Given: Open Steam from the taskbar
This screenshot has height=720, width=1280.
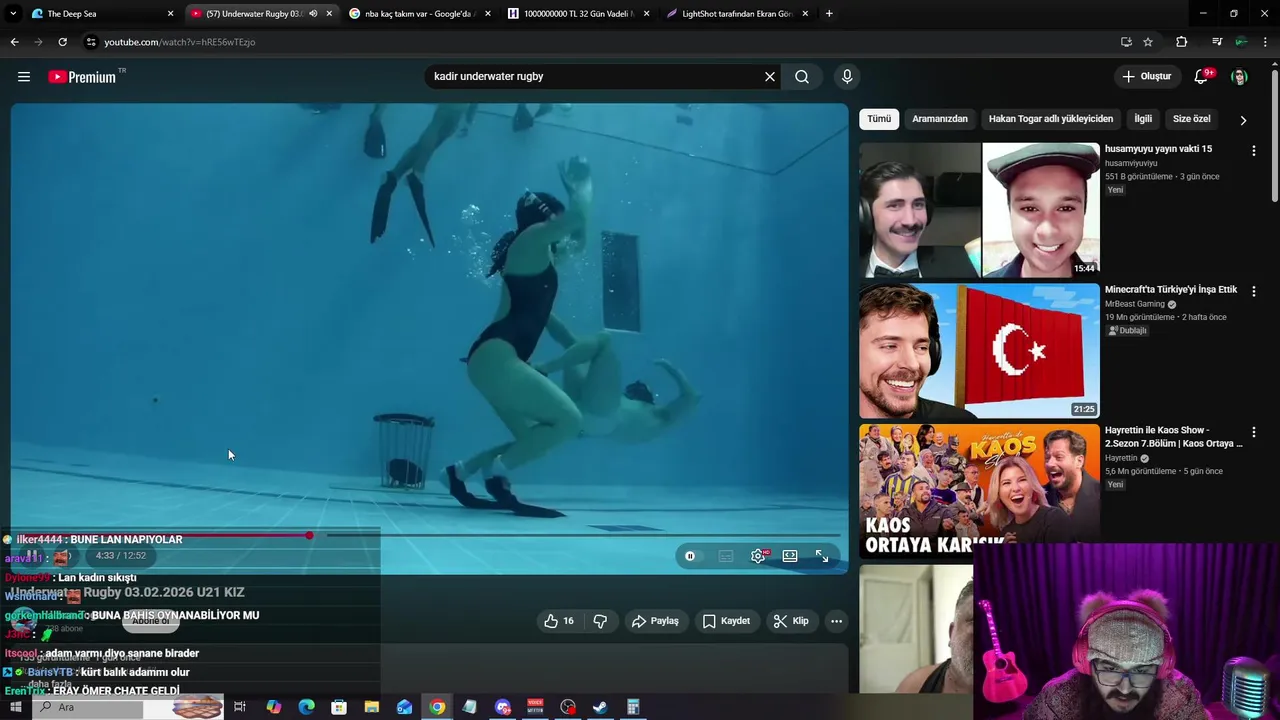Looking at the screenshot, I should click(600, 707).
